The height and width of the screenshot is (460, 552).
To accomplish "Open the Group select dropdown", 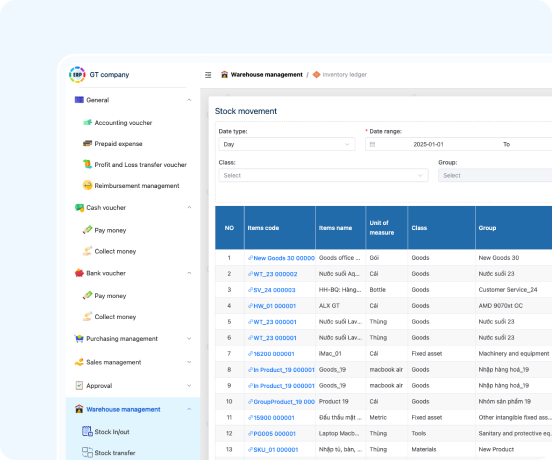I will coord(495,175).
